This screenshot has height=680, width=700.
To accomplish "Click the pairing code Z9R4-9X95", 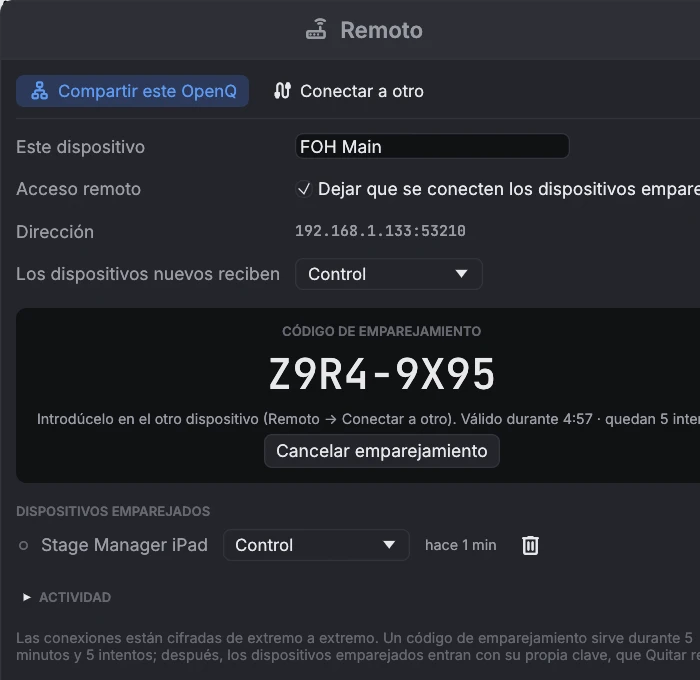I will (x=382, y=374).
